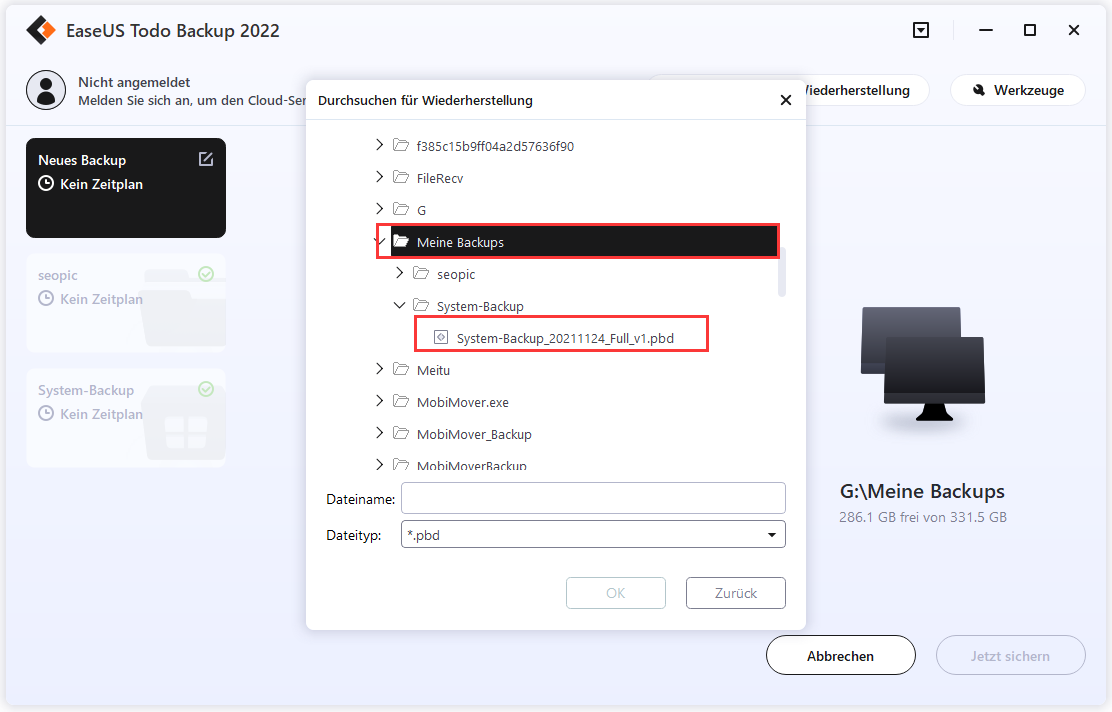Click the folder icon next to G

tap(401, 209)
